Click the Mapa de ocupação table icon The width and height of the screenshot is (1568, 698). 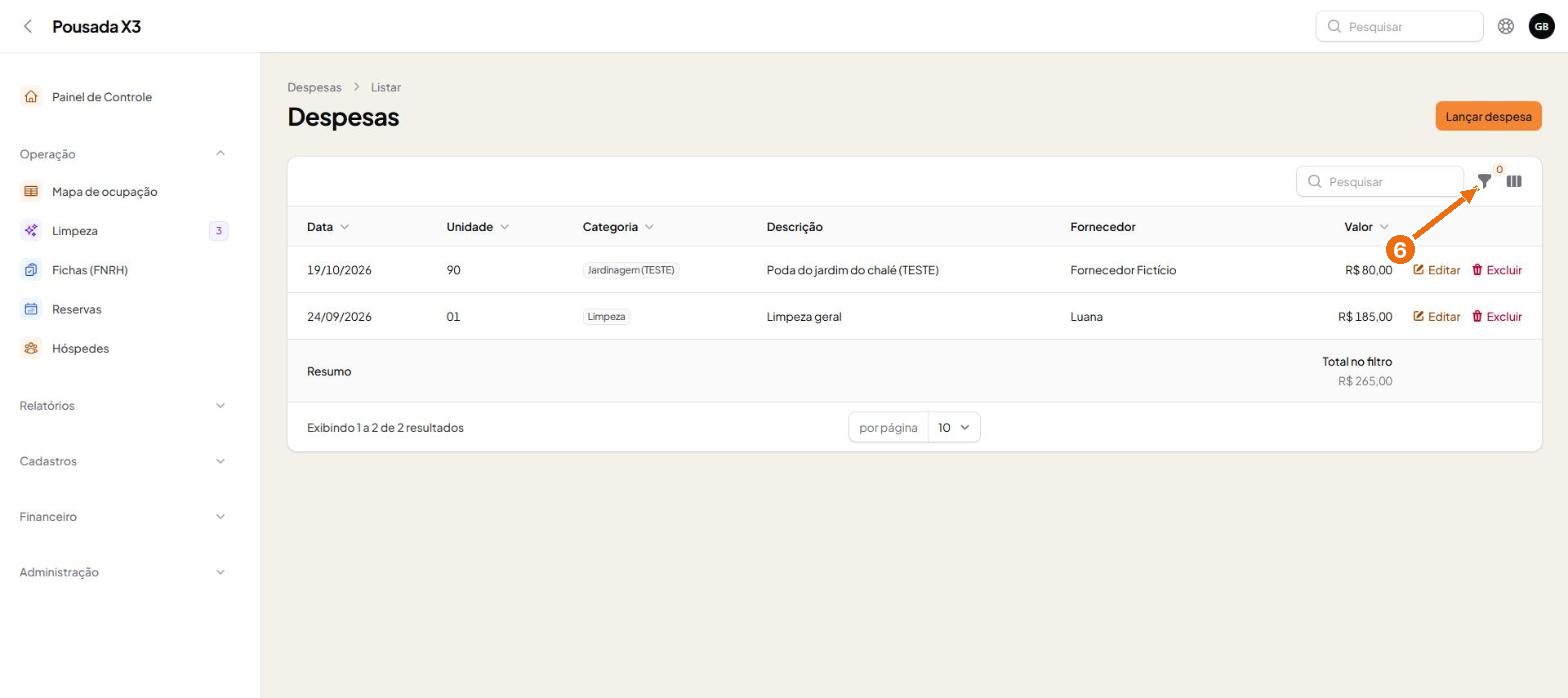tap(31, 191)
